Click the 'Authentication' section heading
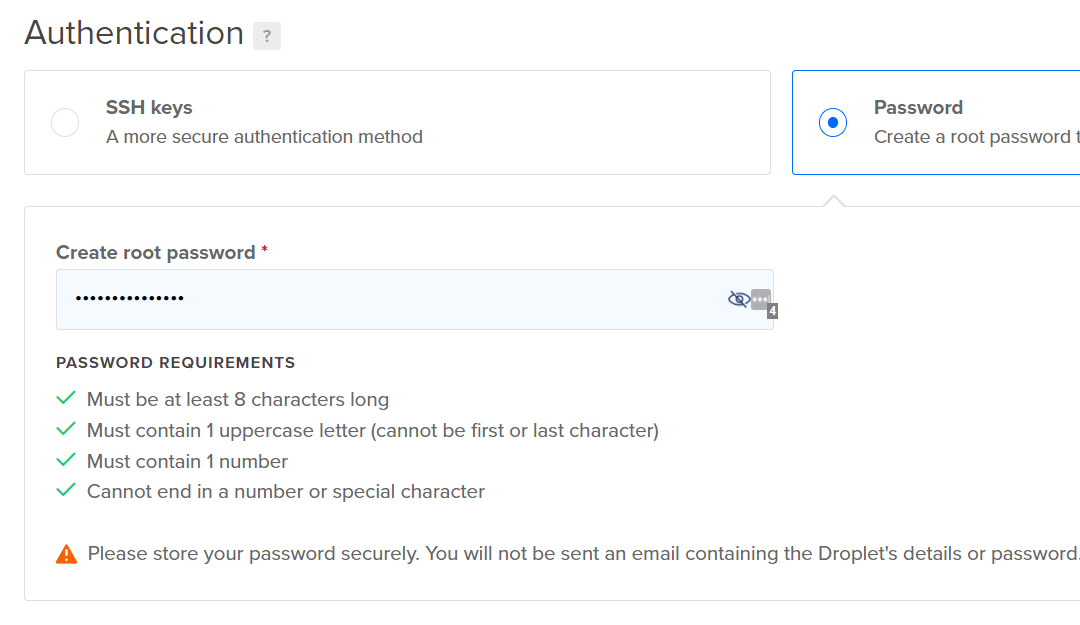Image resolution: width=1080 pixels, height=625 pixels. point(134,33)
